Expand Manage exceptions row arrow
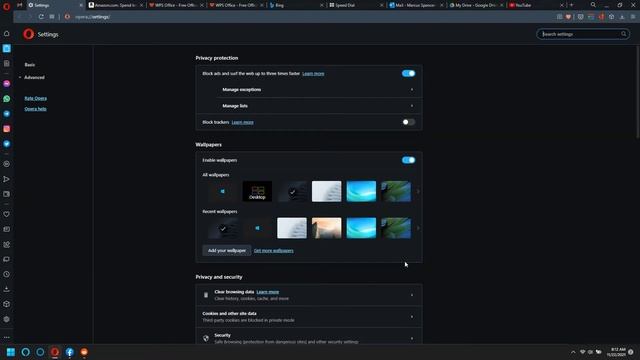The height and width of the screenshot is (360, 640). point(411,89)
